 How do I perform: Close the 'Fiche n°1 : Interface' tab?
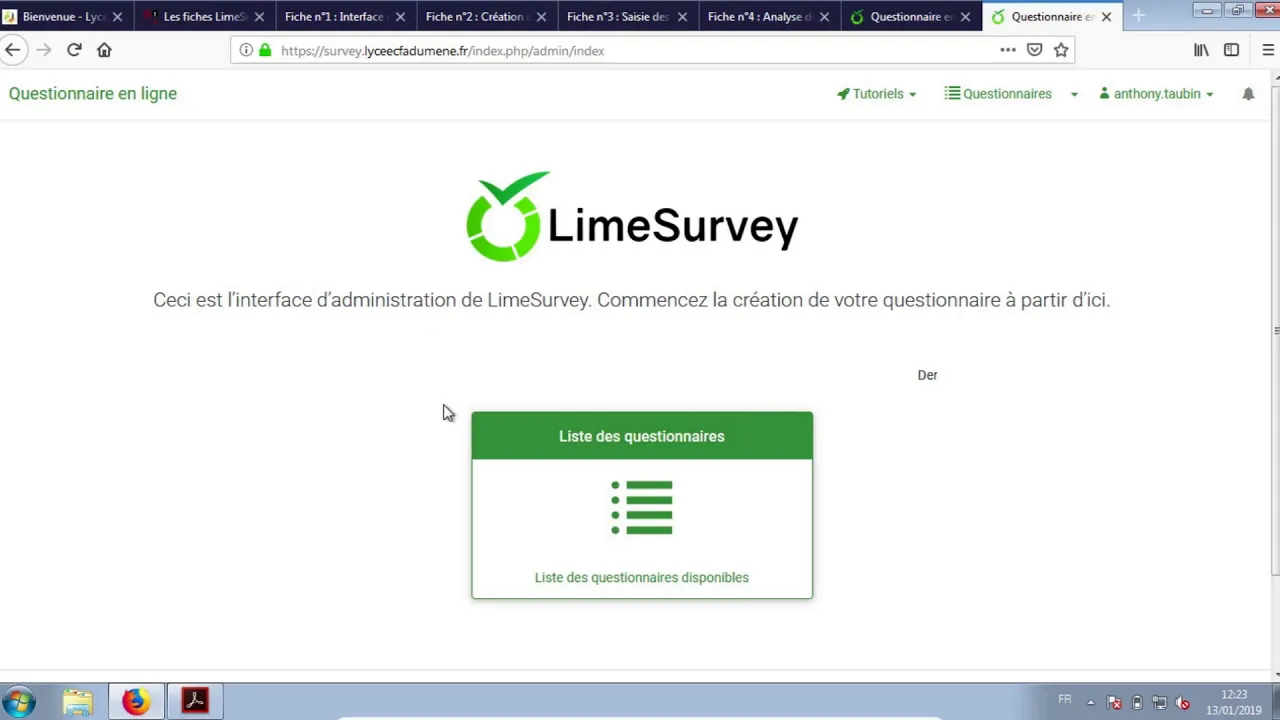[x=400, y=17]
